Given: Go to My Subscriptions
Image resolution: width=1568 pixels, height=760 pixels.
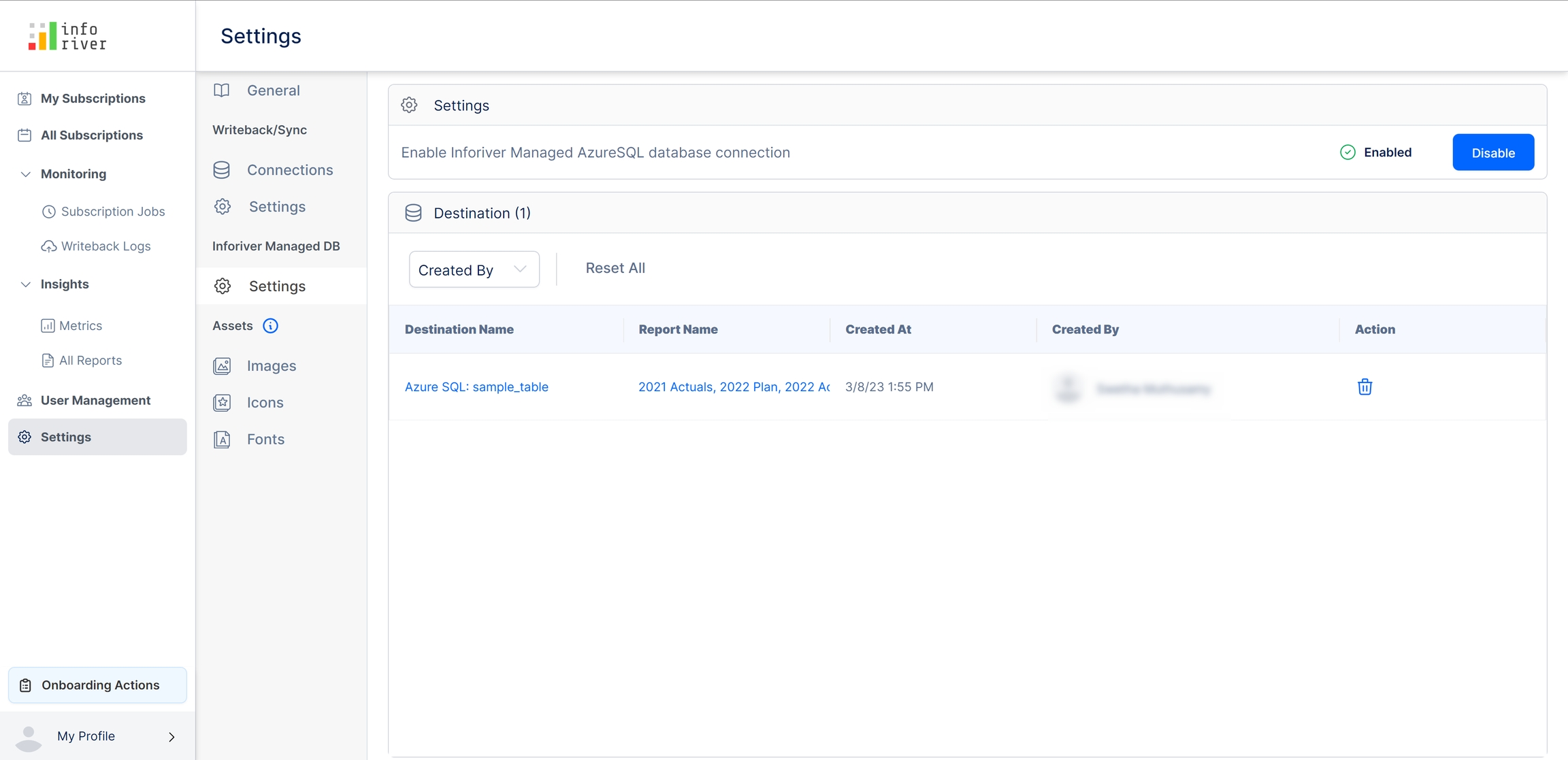Looking at the screenshot, I should 93,99.
